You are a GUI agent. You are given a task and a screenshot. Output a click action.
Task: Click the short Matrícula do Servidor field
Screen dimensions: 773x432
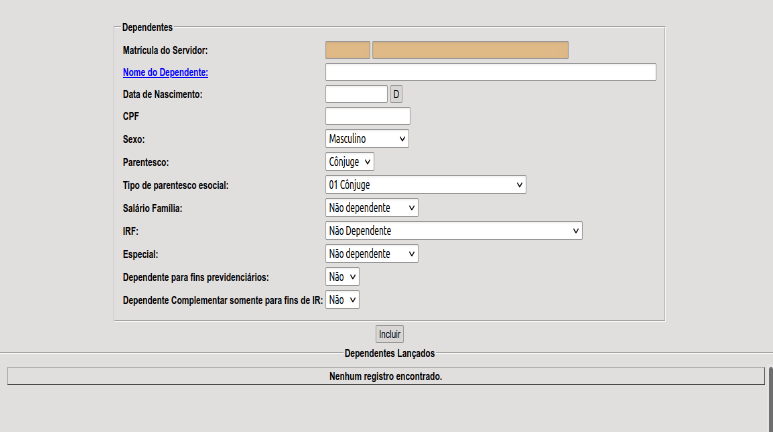347,50
